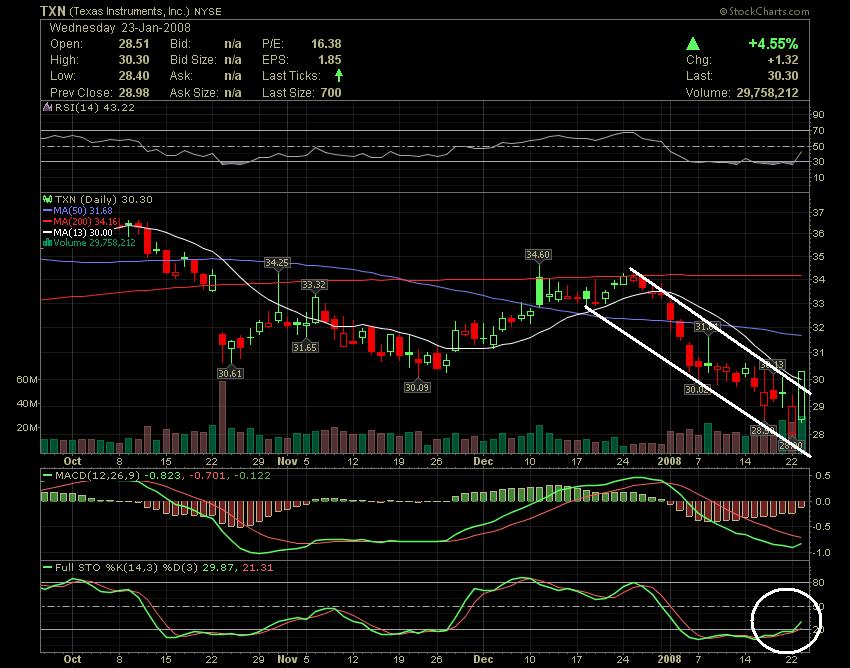
Task: Click the TXN (Daily) candlestick legend icon
Action: click(48, 200)
